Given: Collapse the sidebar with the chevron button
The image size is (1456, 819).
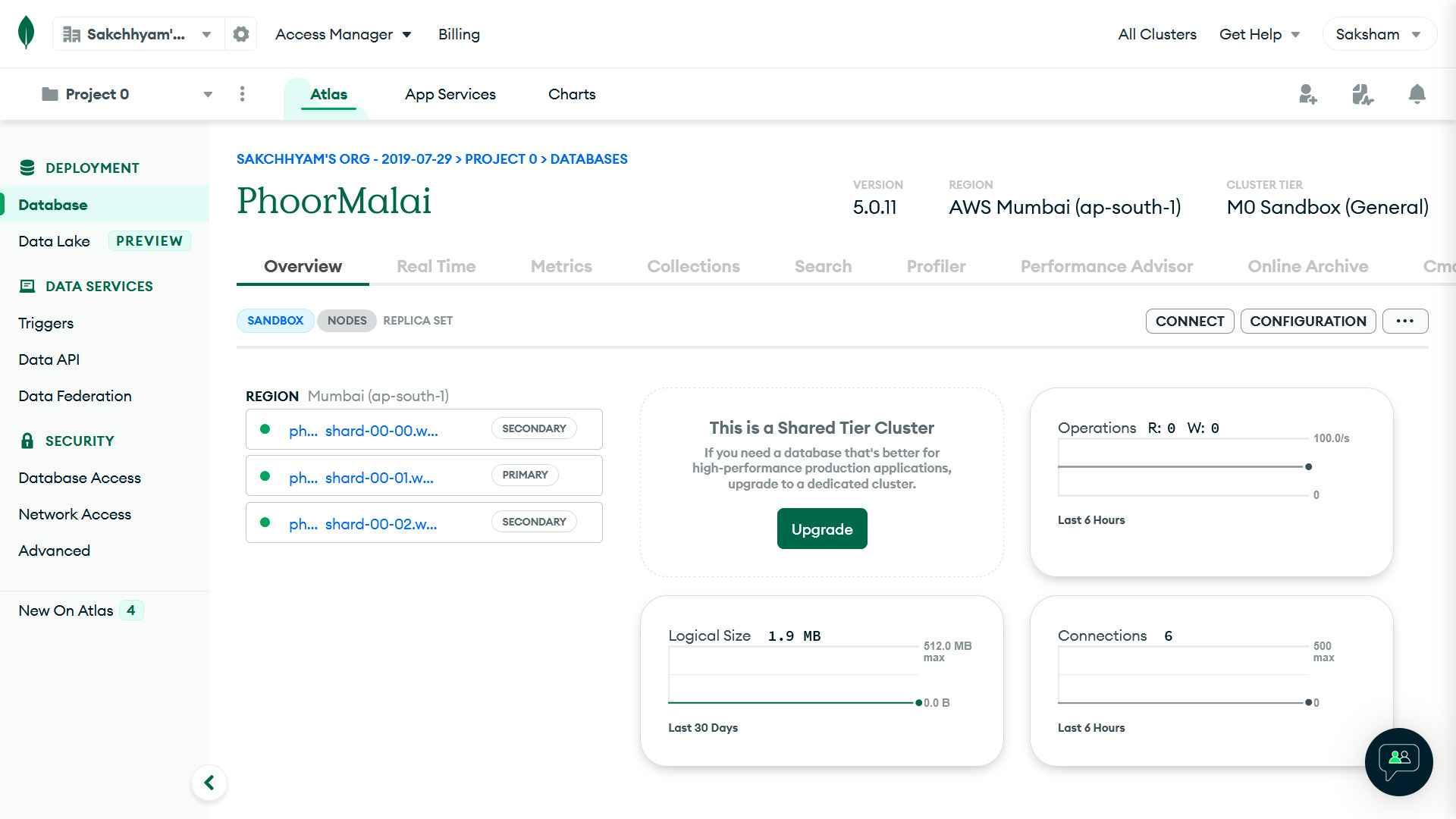Looking at the screenshot, I should coord(209,783).
